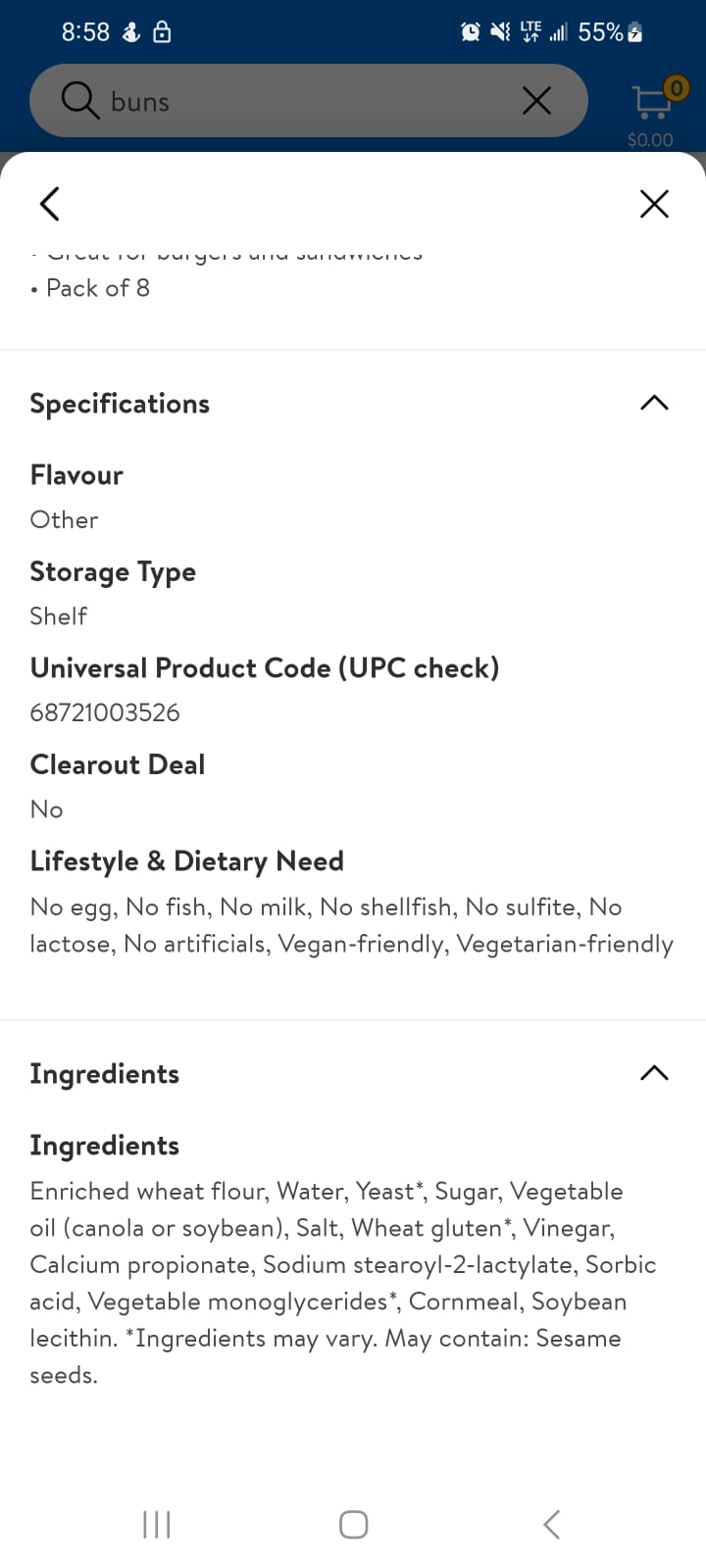Tap the alarm icon in status bar
Screen dimensions: 706x1568
(x=471, y=32)
